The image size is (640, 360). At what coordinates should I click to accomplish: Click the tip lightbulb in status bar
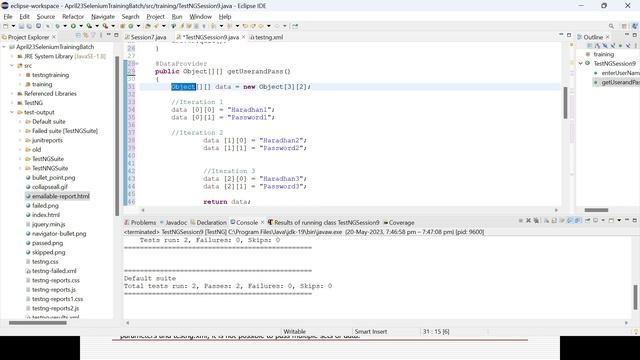coord(636,331)
